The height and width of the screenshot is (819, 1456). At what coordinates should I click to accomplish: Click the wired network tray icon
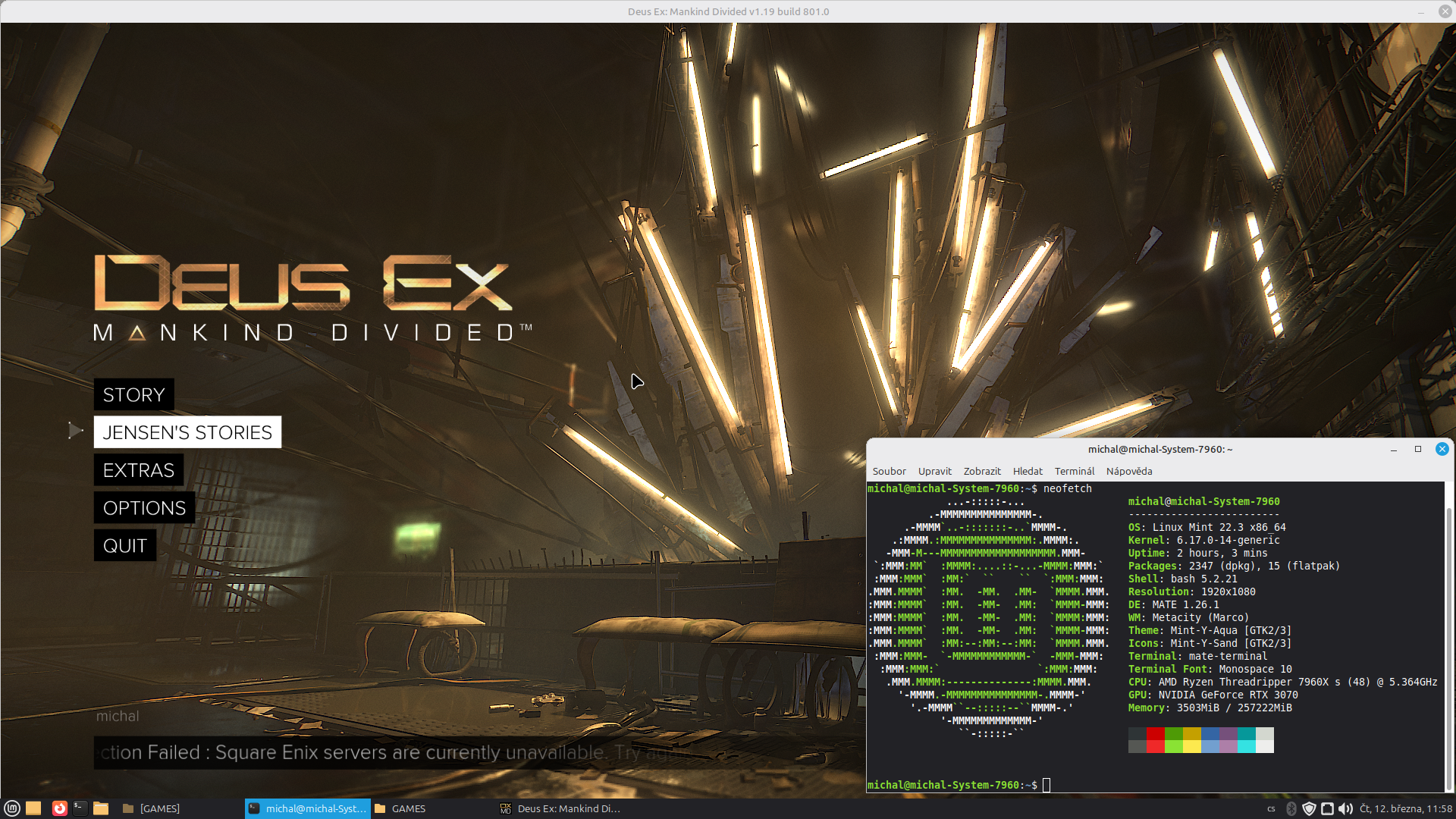tap(1327, 808)
